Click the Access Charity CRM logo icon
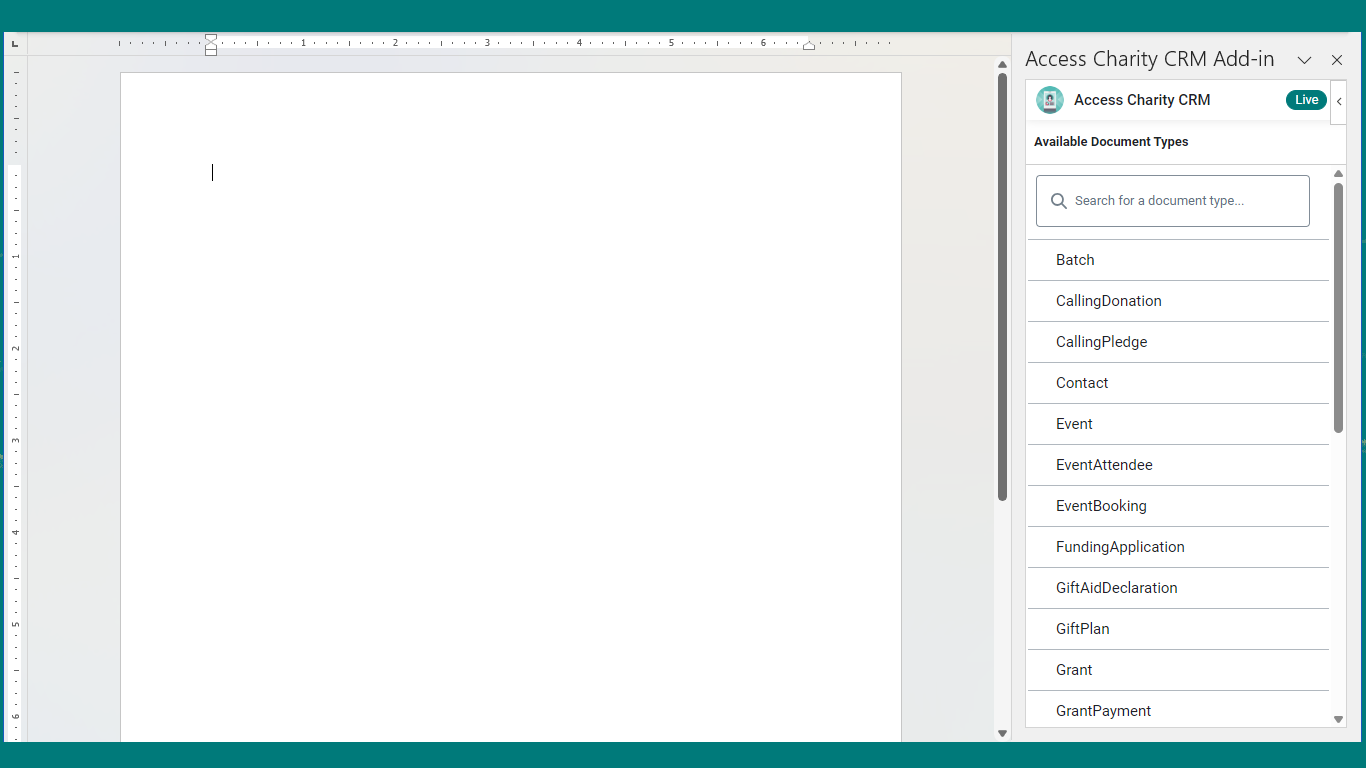The width and height of the screenshot is (1366, 768). point(1049,100)
